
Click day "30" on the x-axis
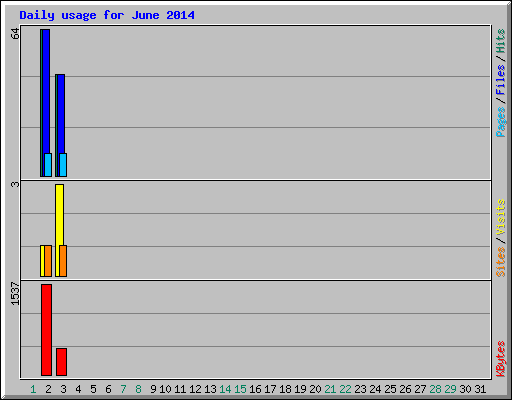(x=465, y=389)
